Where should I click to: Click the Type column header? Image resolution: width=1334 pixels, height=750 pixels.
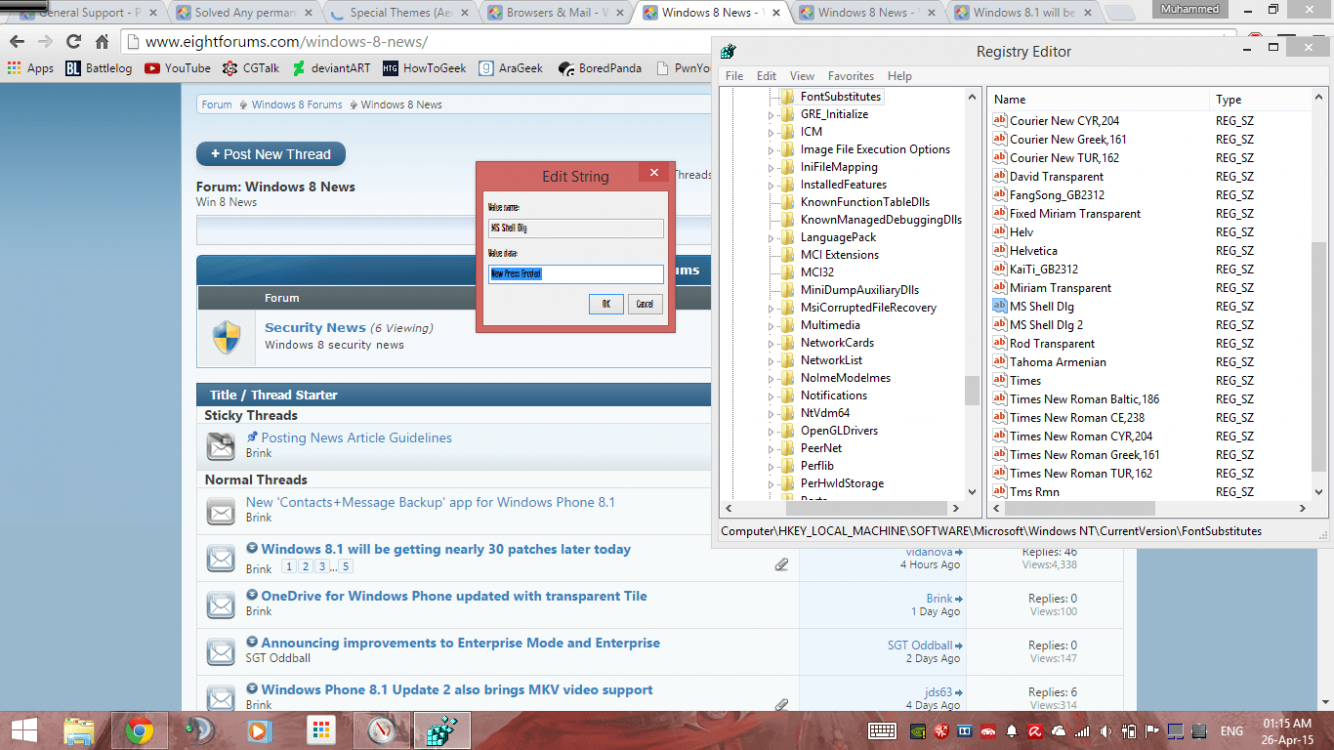click(1259, 100)
